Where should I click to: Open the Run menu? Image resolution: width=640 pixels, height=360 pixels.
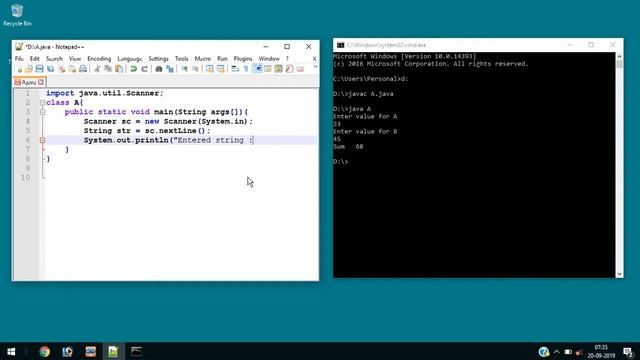click(222, 59)
